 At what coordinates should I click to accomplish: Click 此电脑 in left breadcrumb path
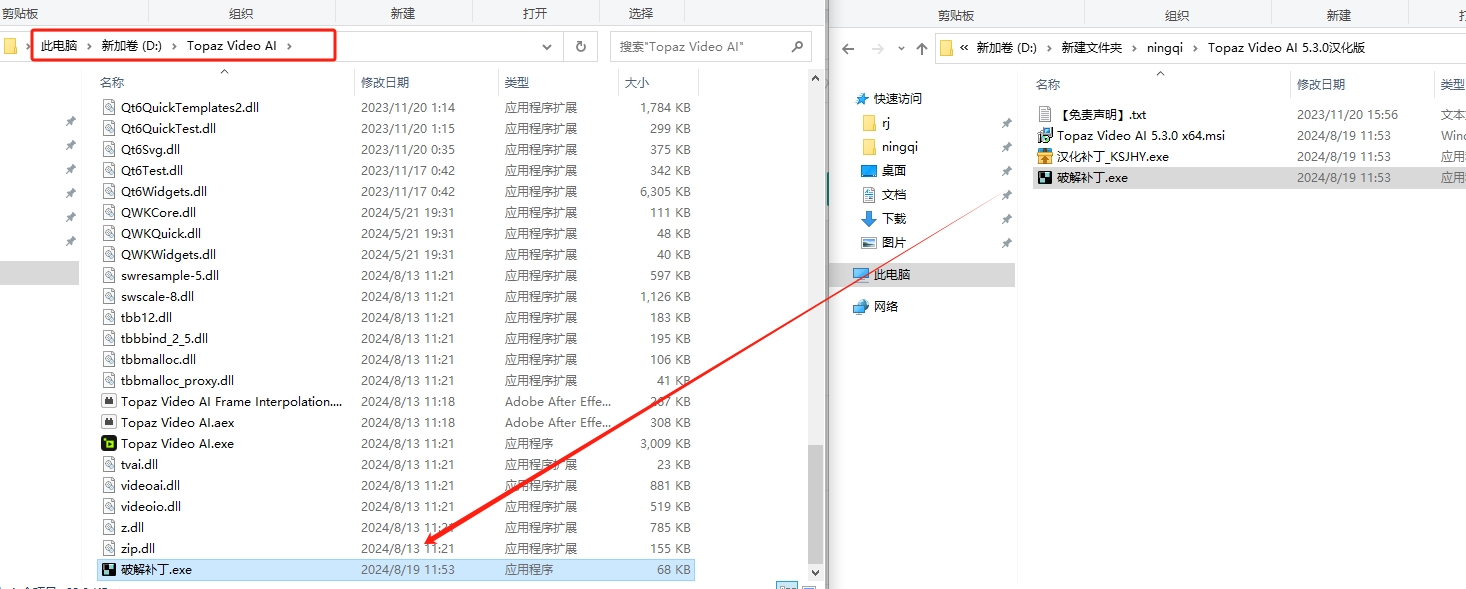point(59,46)
